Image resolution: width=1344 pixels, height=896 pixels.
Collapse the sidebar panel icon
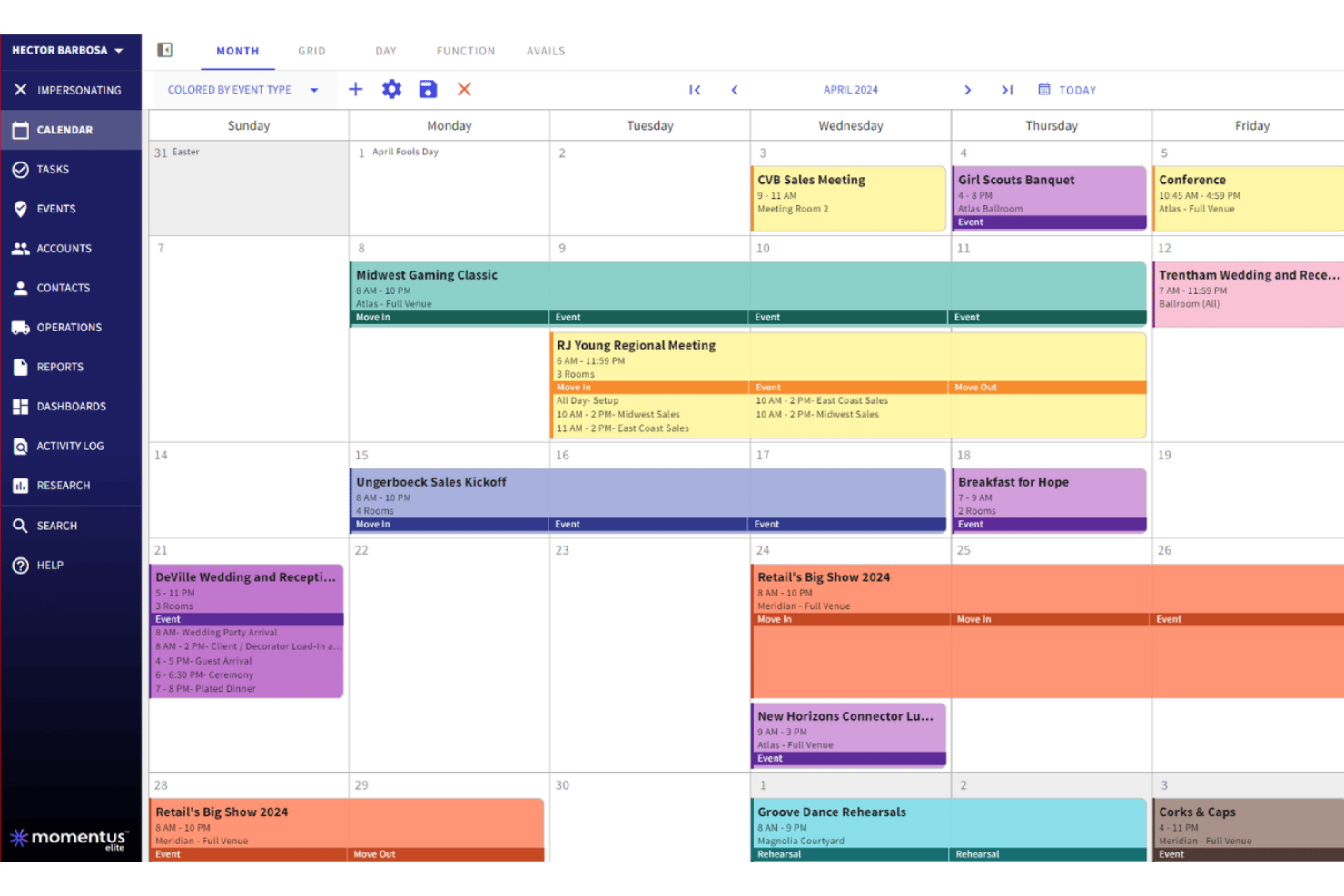click(164, 50)
